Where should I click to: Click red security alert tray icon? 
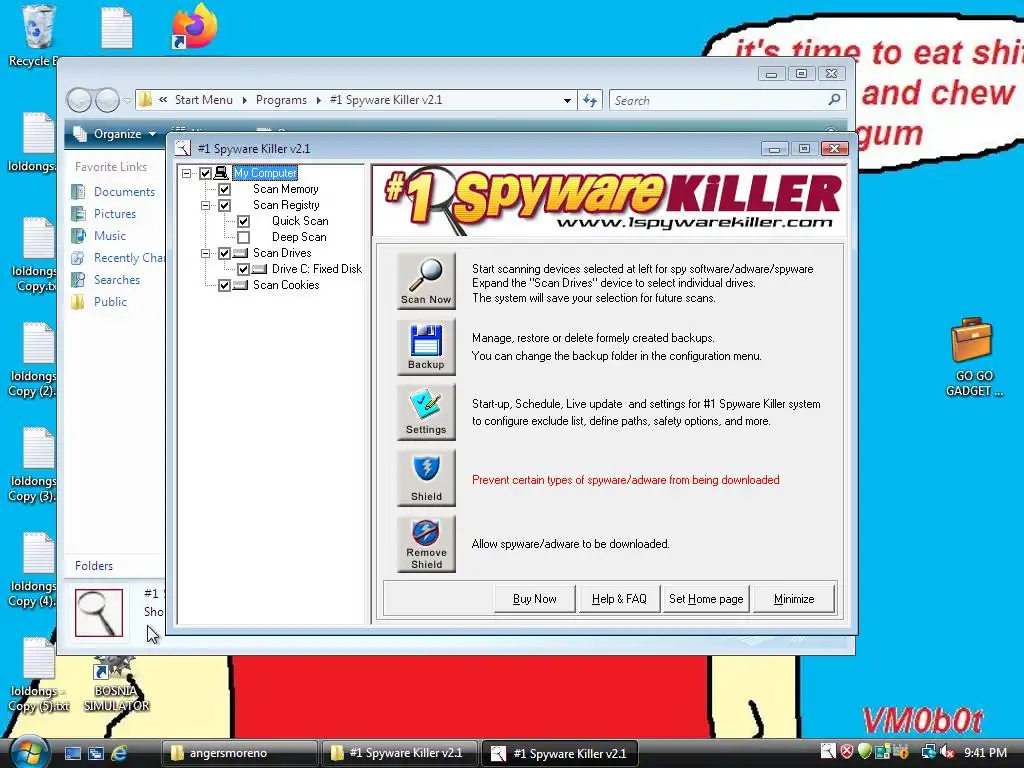tap(846, 752)
